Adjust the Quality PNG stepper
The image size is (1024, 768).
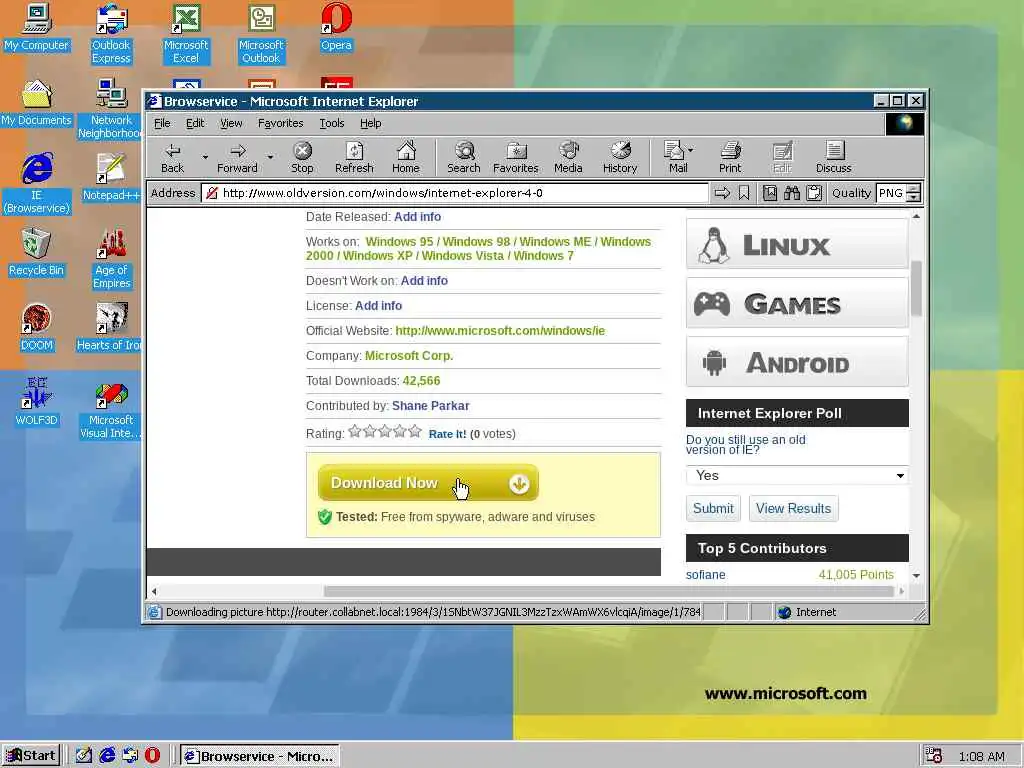click(x=914, y=193)
